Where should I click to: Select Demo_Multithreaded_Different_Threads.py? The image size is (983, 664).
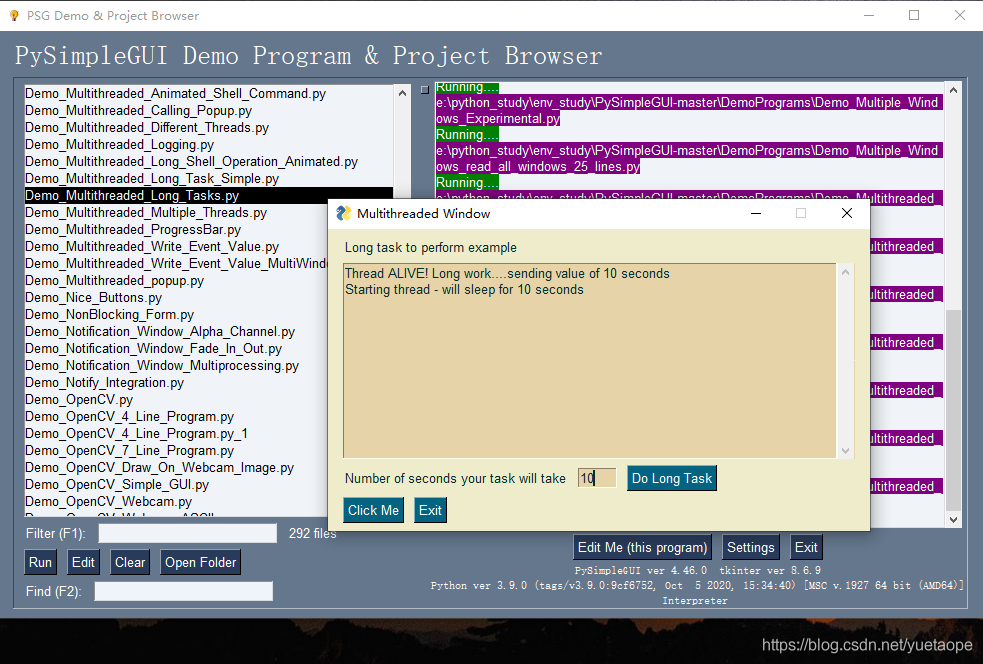click(208, 127)
